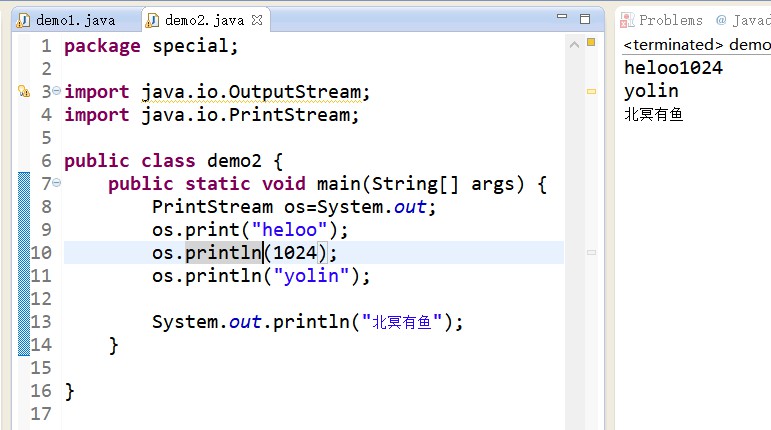Click class name 'demo2' in declaration
The height and width of the screenshot is (430, 771).
pyautogui.click(x=234, y=161)
